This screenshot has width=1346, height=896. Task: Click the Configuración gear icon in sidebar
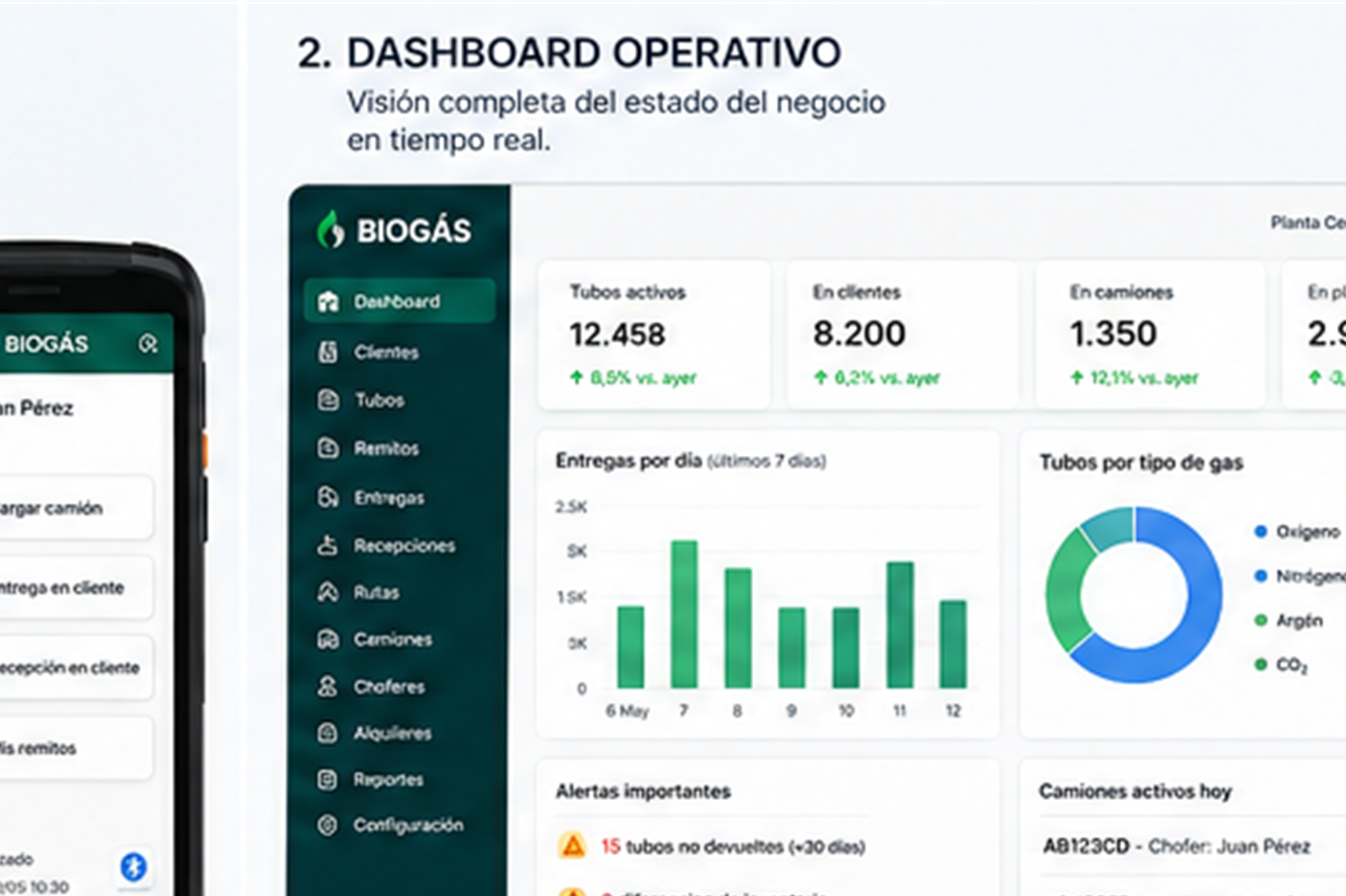click(327, 825)
